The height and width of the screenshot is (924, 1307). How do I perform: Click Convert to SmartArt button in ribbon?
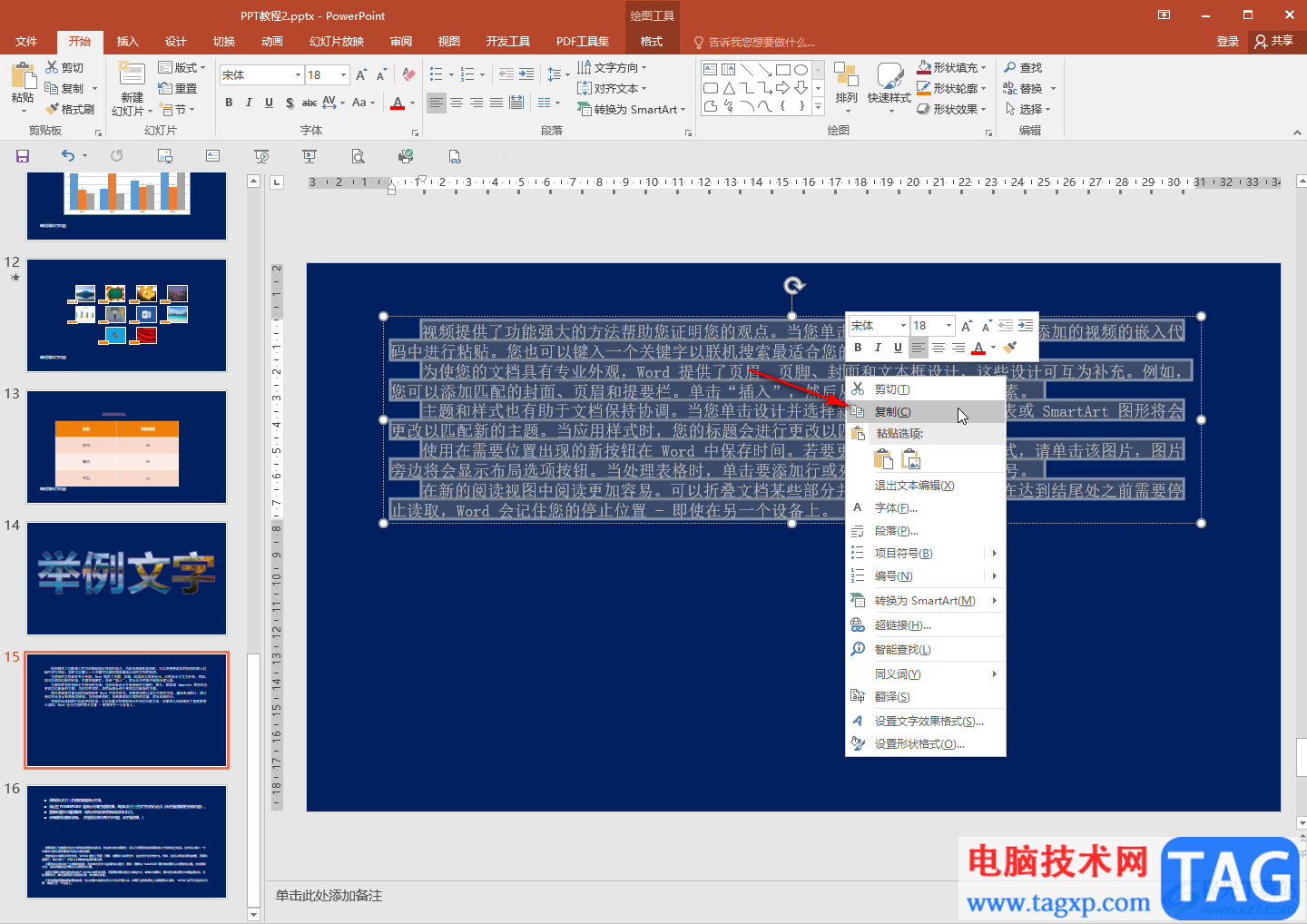click(632, 109)
